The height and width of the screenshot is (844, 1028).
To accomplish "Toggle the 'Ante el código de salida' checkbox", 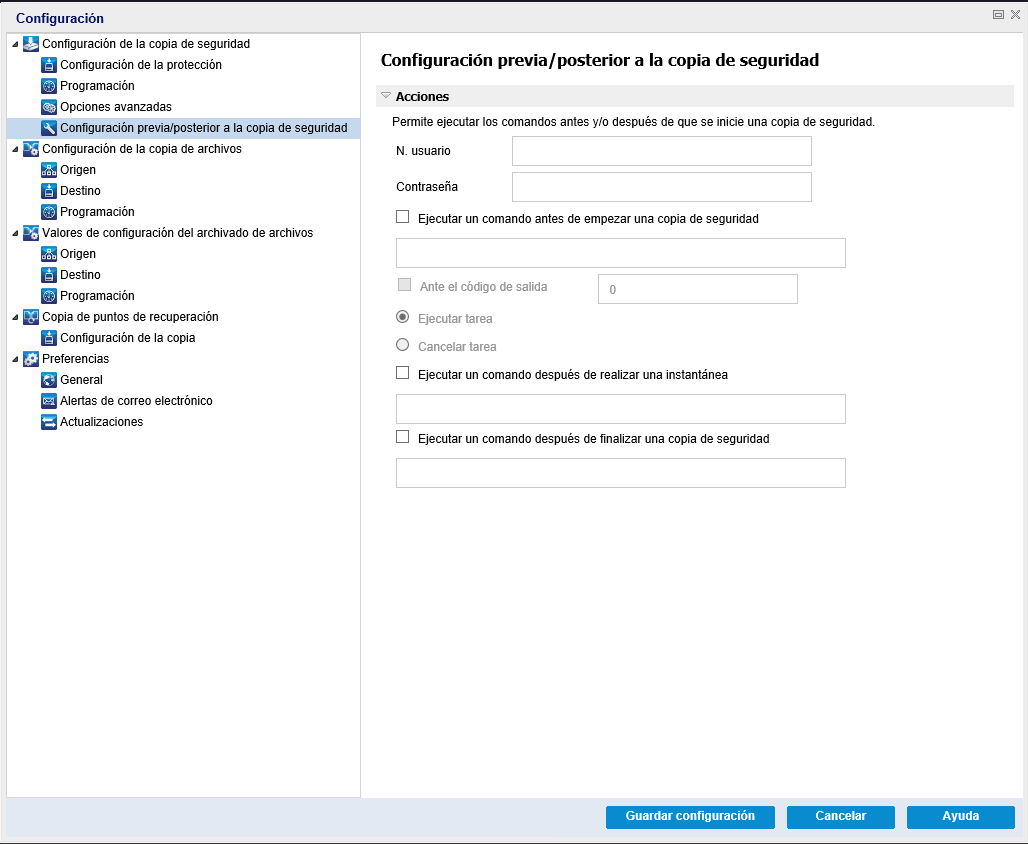I will pos(405,285).
